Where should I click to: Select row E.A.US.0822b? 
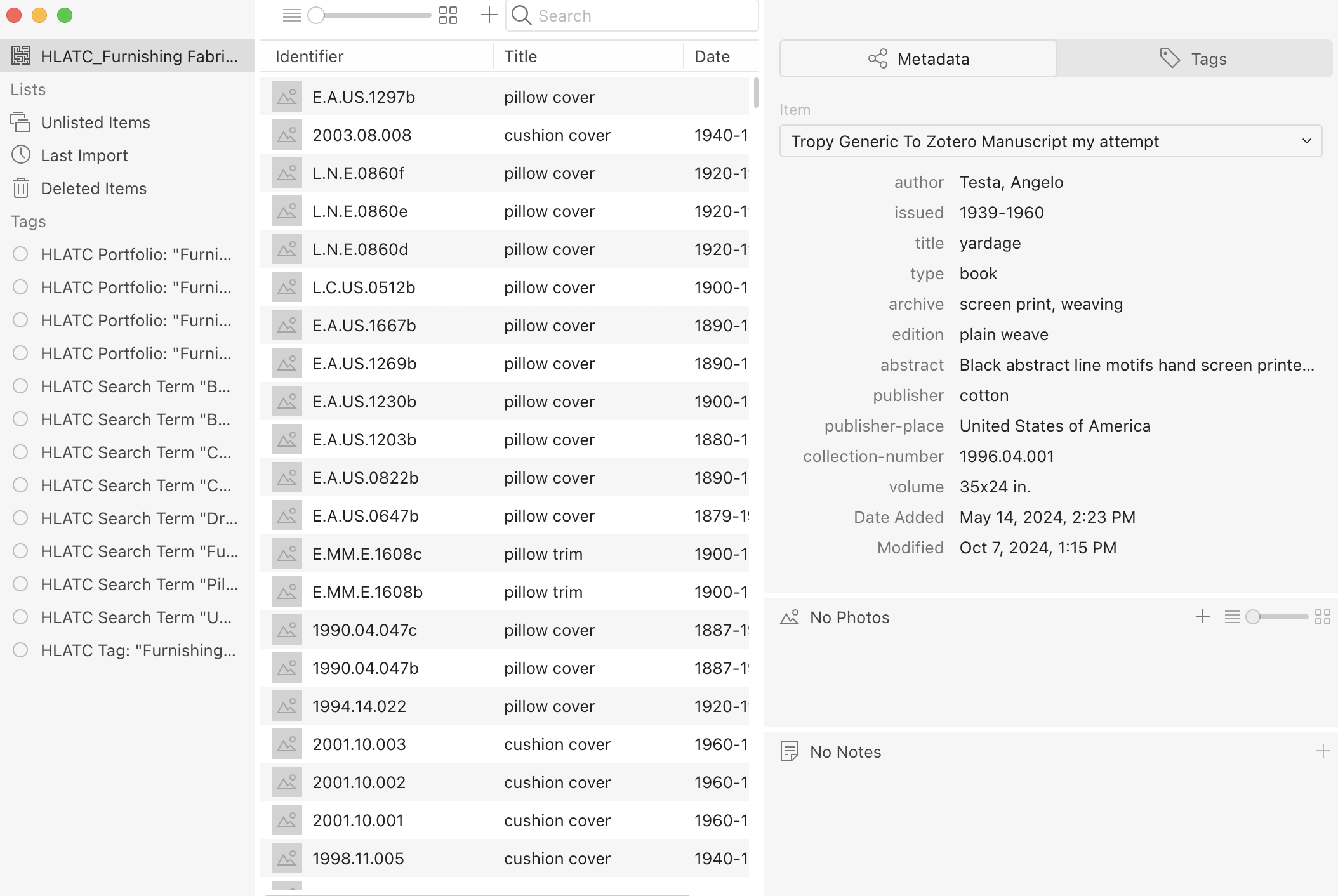coord(505,478)
